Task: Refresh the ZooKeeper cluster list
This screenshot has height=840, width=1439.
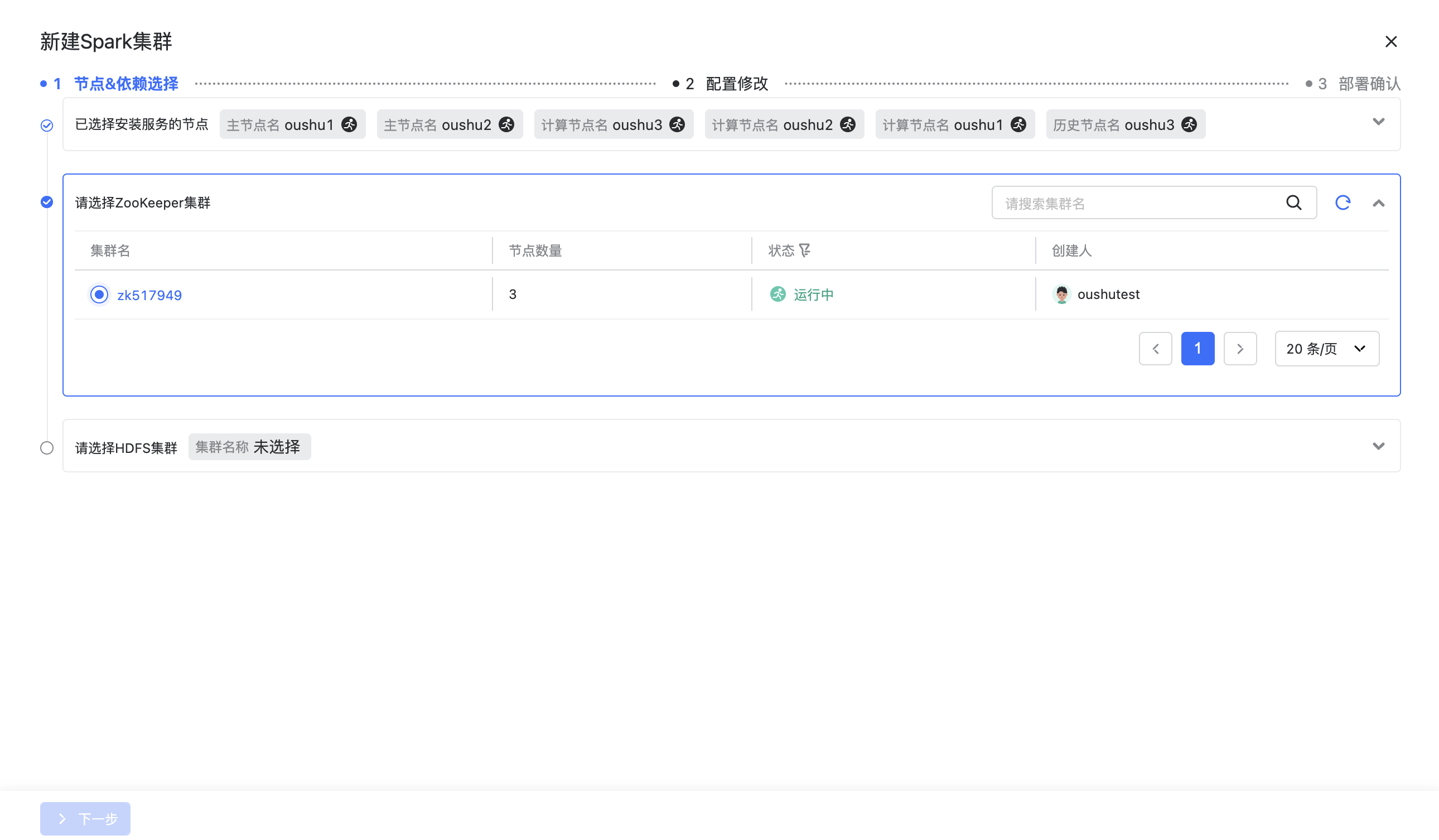Action: (1343, 202)
